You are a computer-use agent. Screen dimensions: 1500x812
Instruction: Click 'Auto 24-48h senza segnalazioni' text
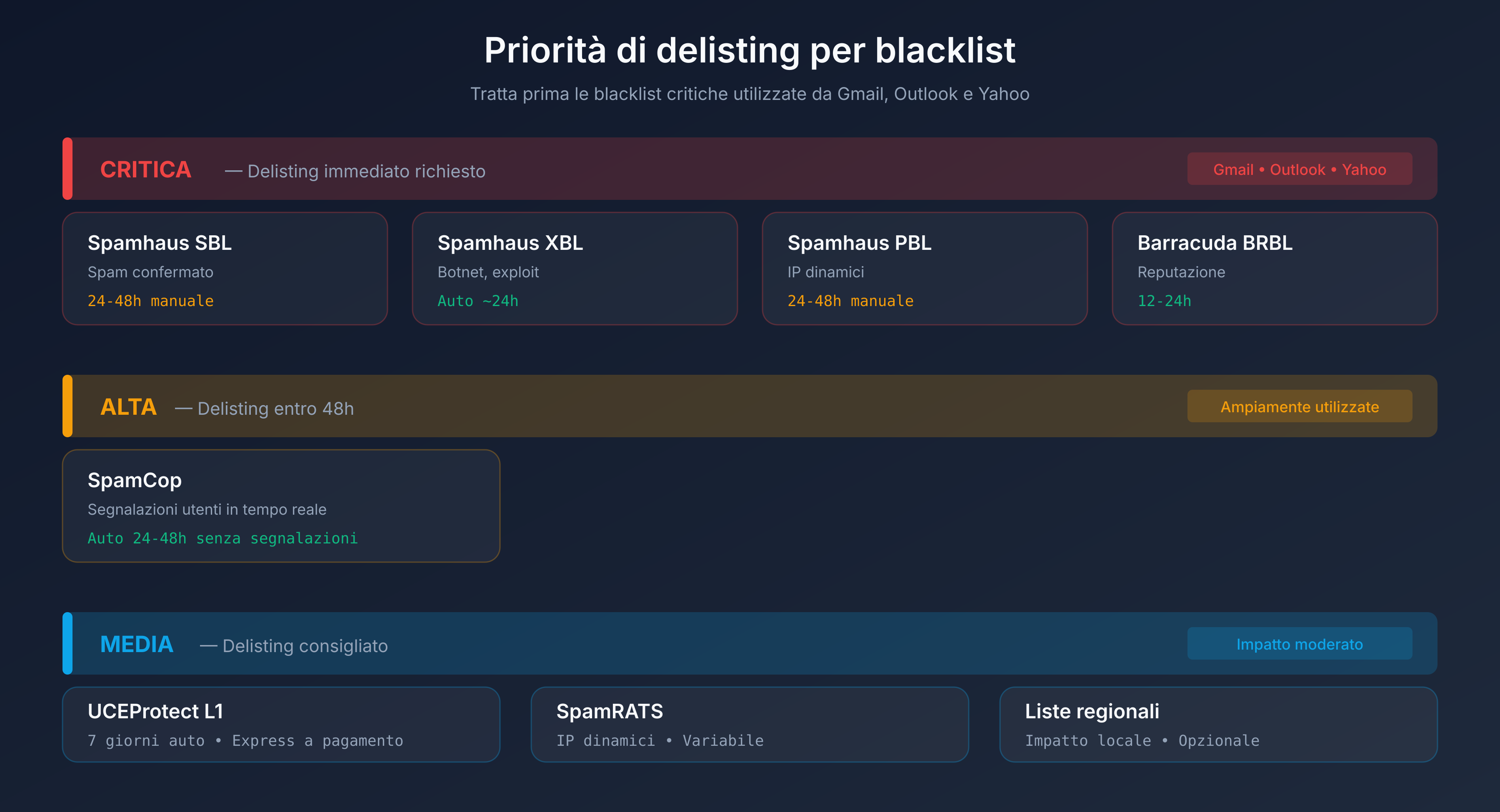(222, 538)
